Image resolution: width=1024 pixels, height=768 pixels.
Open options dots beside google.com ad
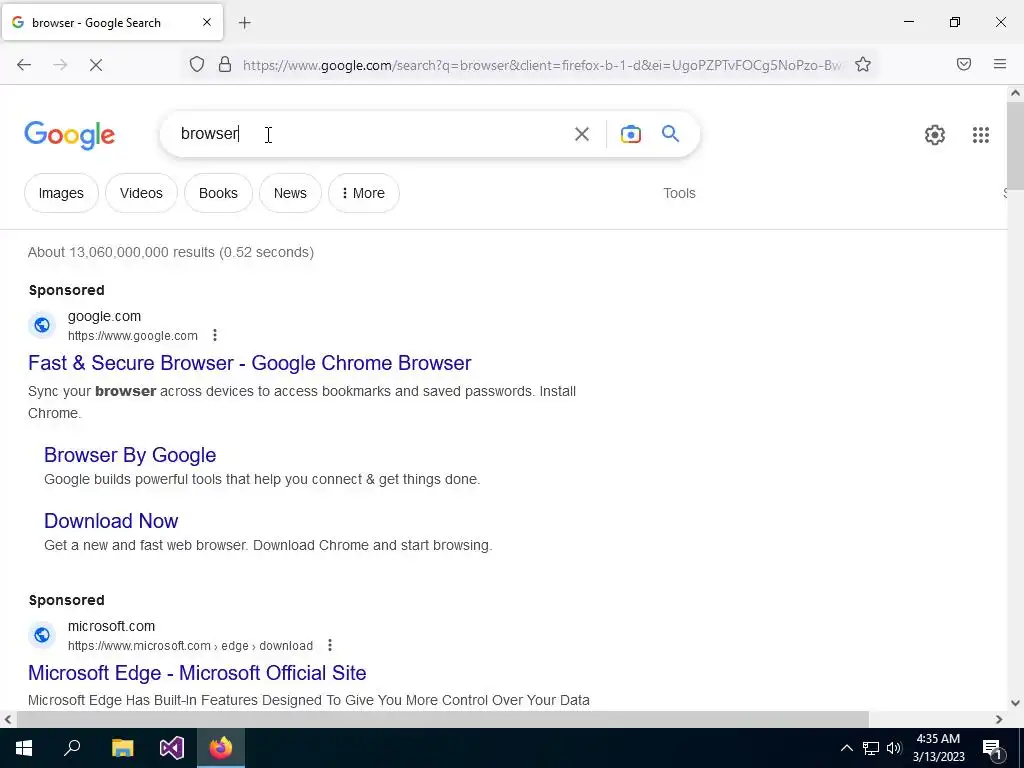pos(215,335)
